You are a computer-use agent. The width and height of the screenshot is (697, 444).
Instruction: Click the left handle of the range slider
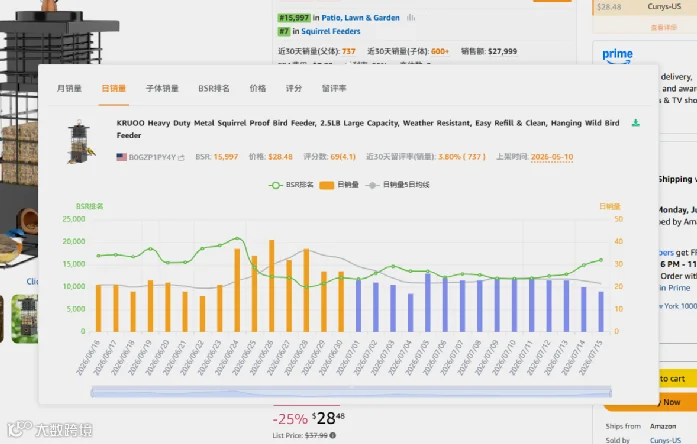point(92,392)
